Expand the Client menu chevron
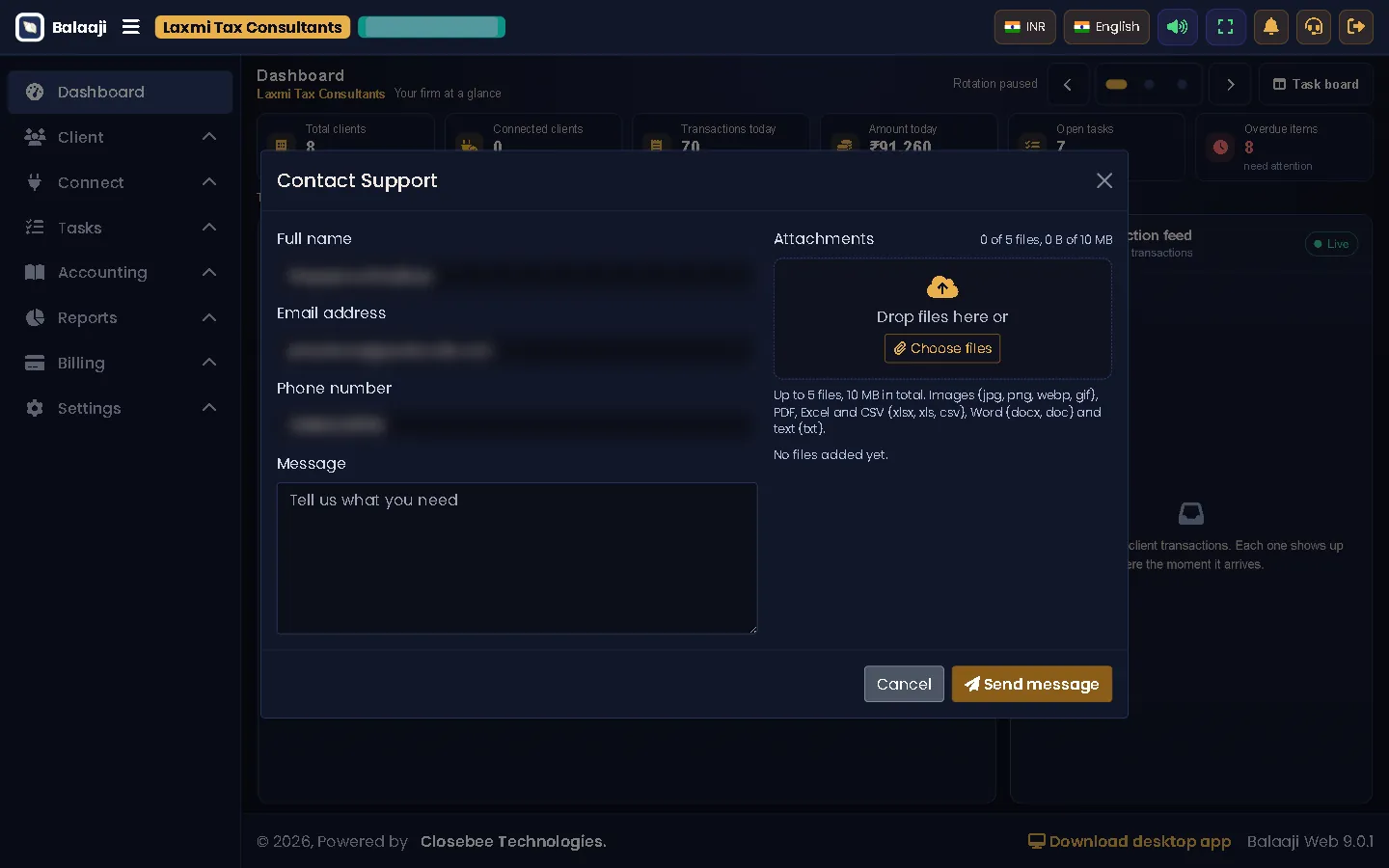 (x=209, y=137)
